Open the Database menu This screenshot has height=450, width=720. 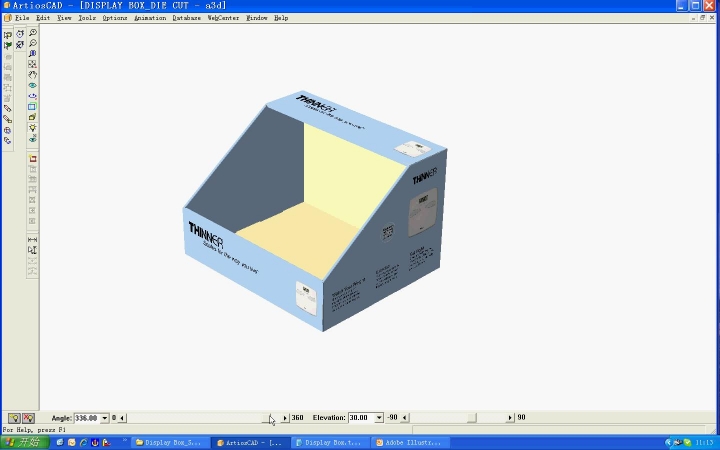187,18
